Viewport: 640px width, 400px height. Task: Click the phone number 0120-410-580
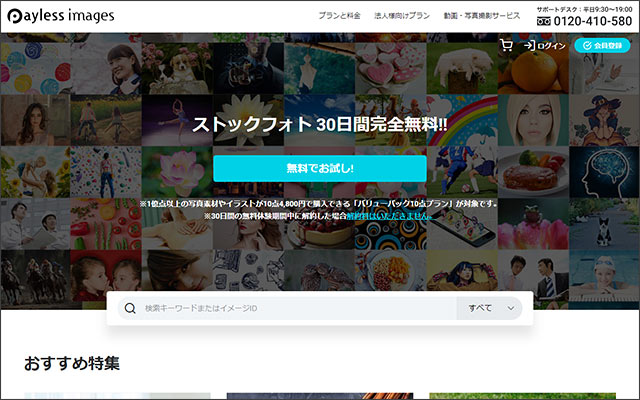click(592, 21)
